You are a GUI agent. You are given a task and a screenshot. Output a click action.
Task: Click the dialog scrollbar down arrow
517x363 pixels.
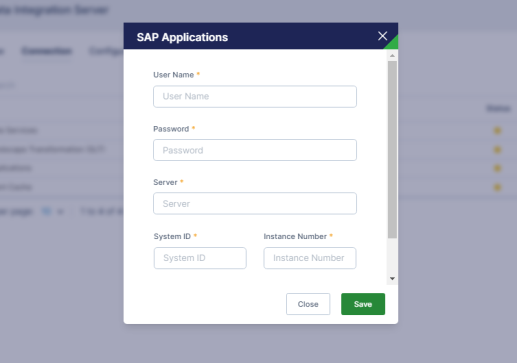(392, 279)
